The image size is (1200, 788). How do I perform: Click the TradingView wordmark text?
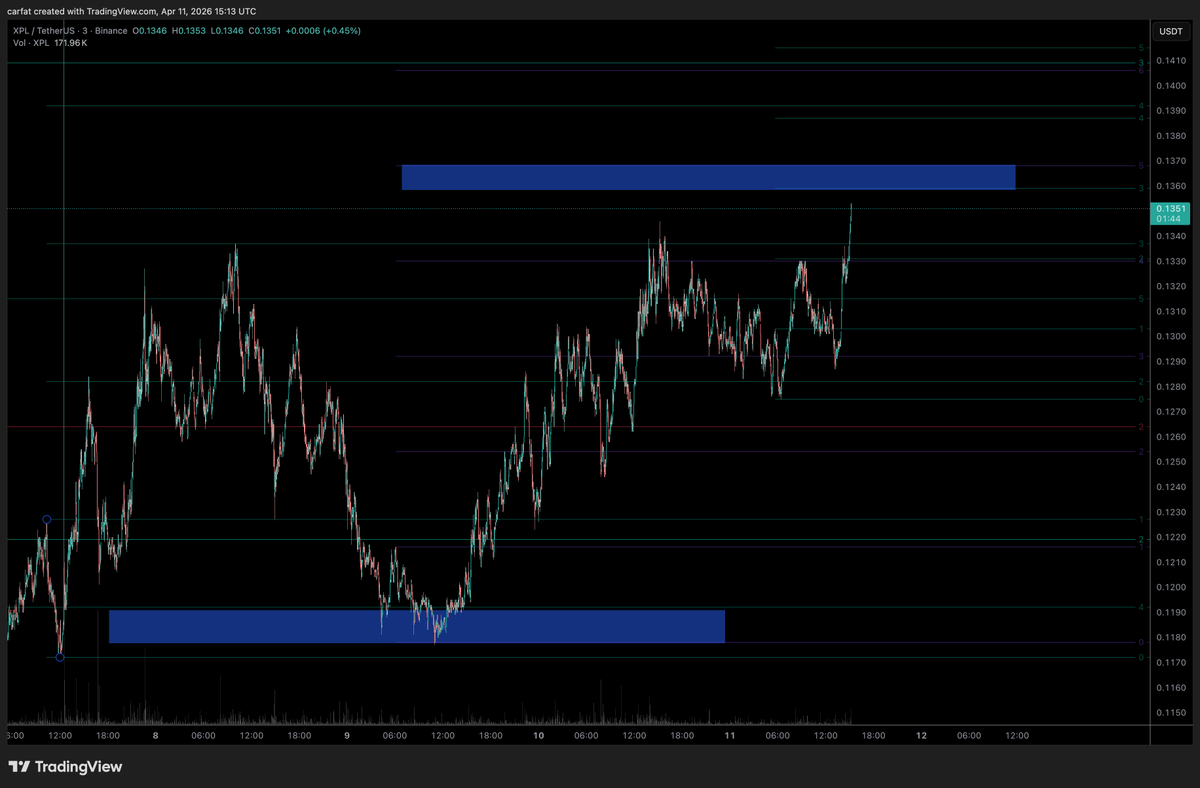coord(78,767)
